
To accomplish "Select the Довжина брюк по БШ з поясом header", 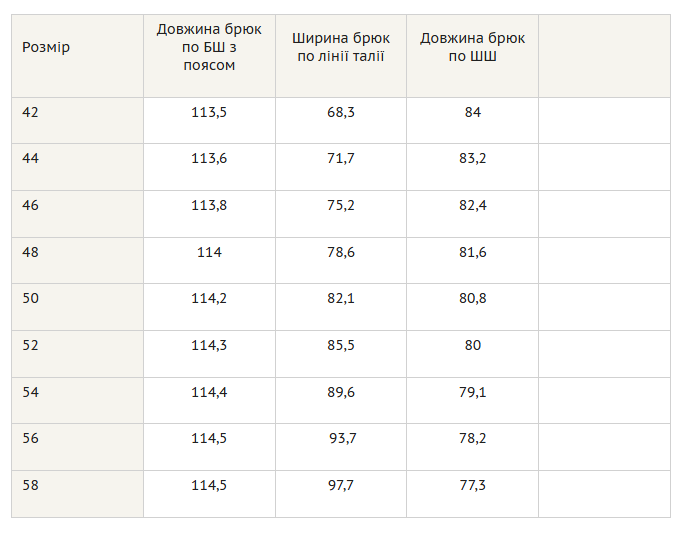I will pos(209,47).
